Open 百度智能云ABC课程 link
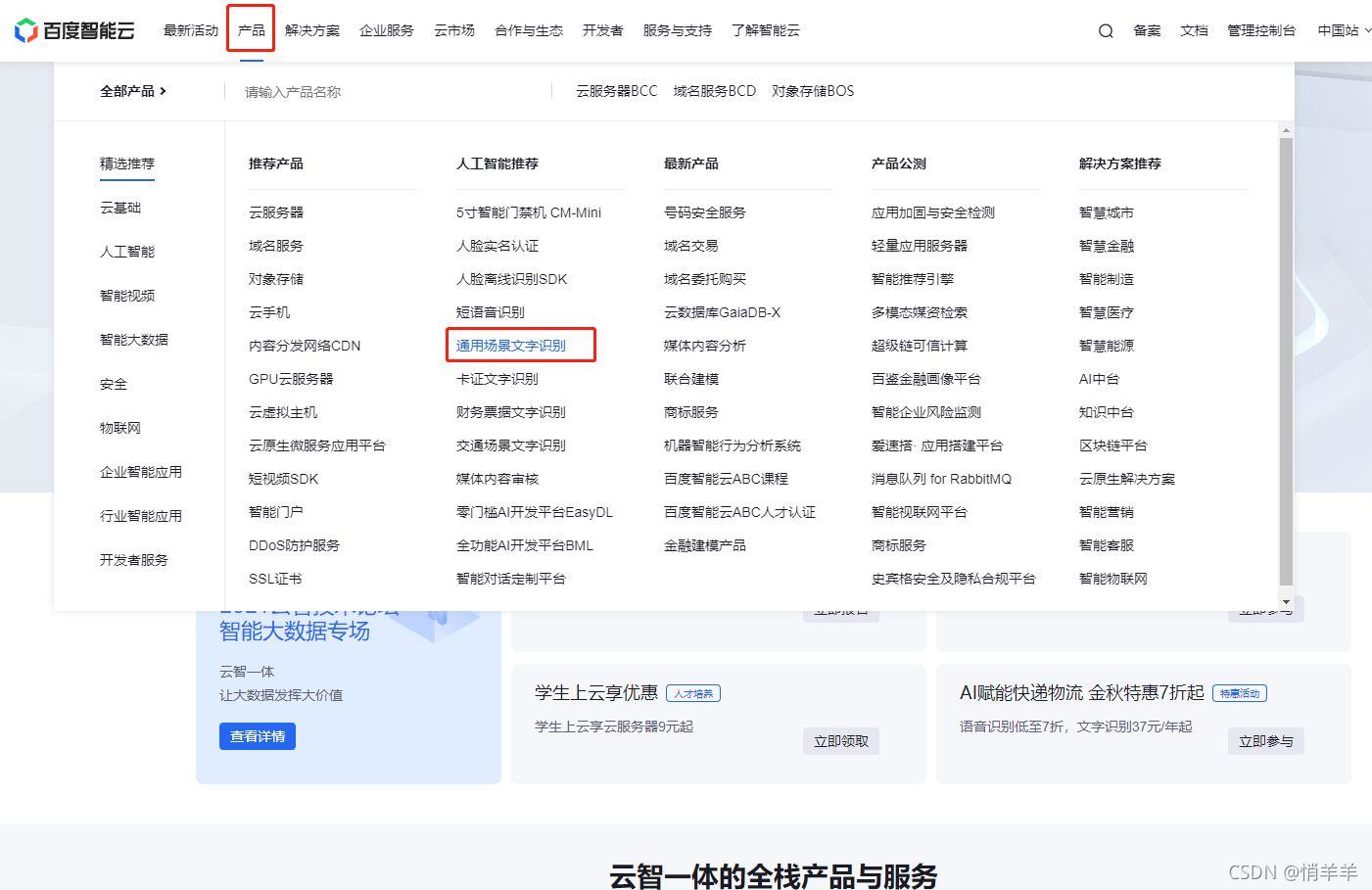Viewport: 1372px width, 890px height. click(x=726, y=479)
